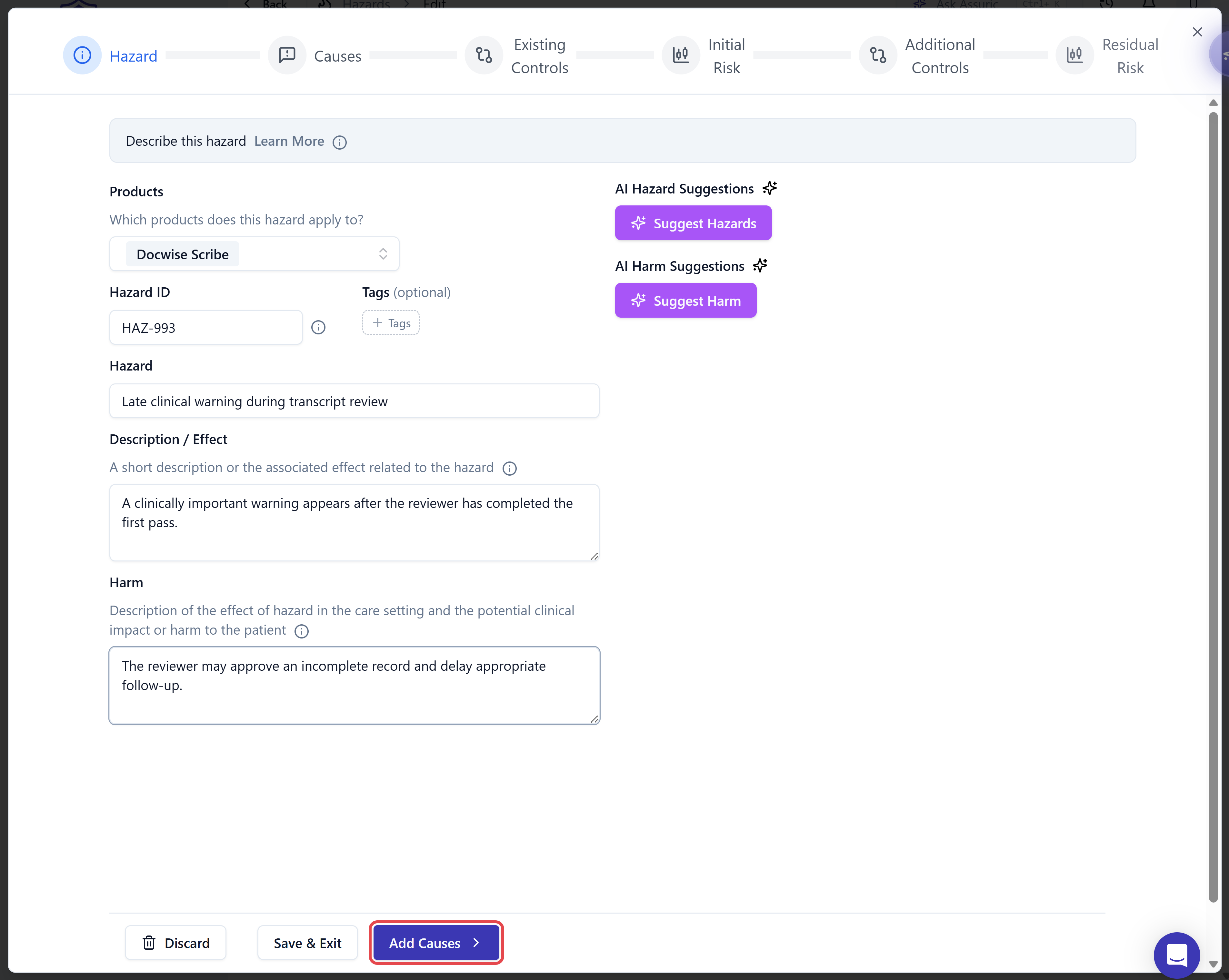This screenshot has height=980, width=1229.
Task: Open the Additional Controls step label
Action: tap(941, 56)
